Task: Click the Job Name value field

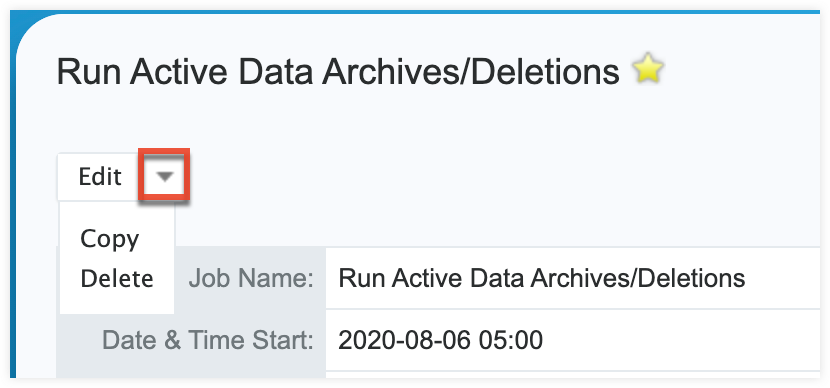Action: click(x=573, y=278)
